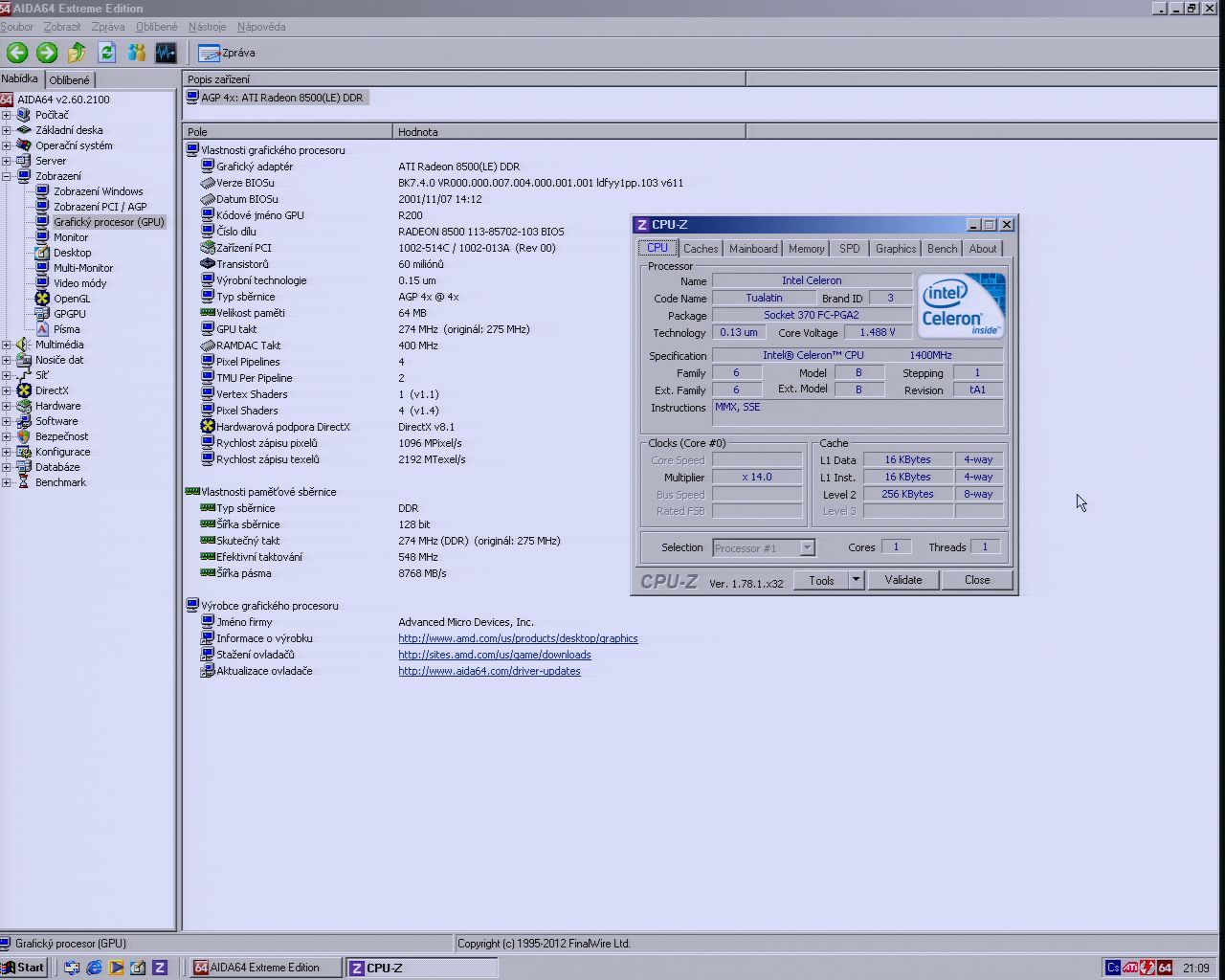Click the Hodnota column header
Image resolution: width=1225 pixels, height=980 pixels.
pos(569,132)
